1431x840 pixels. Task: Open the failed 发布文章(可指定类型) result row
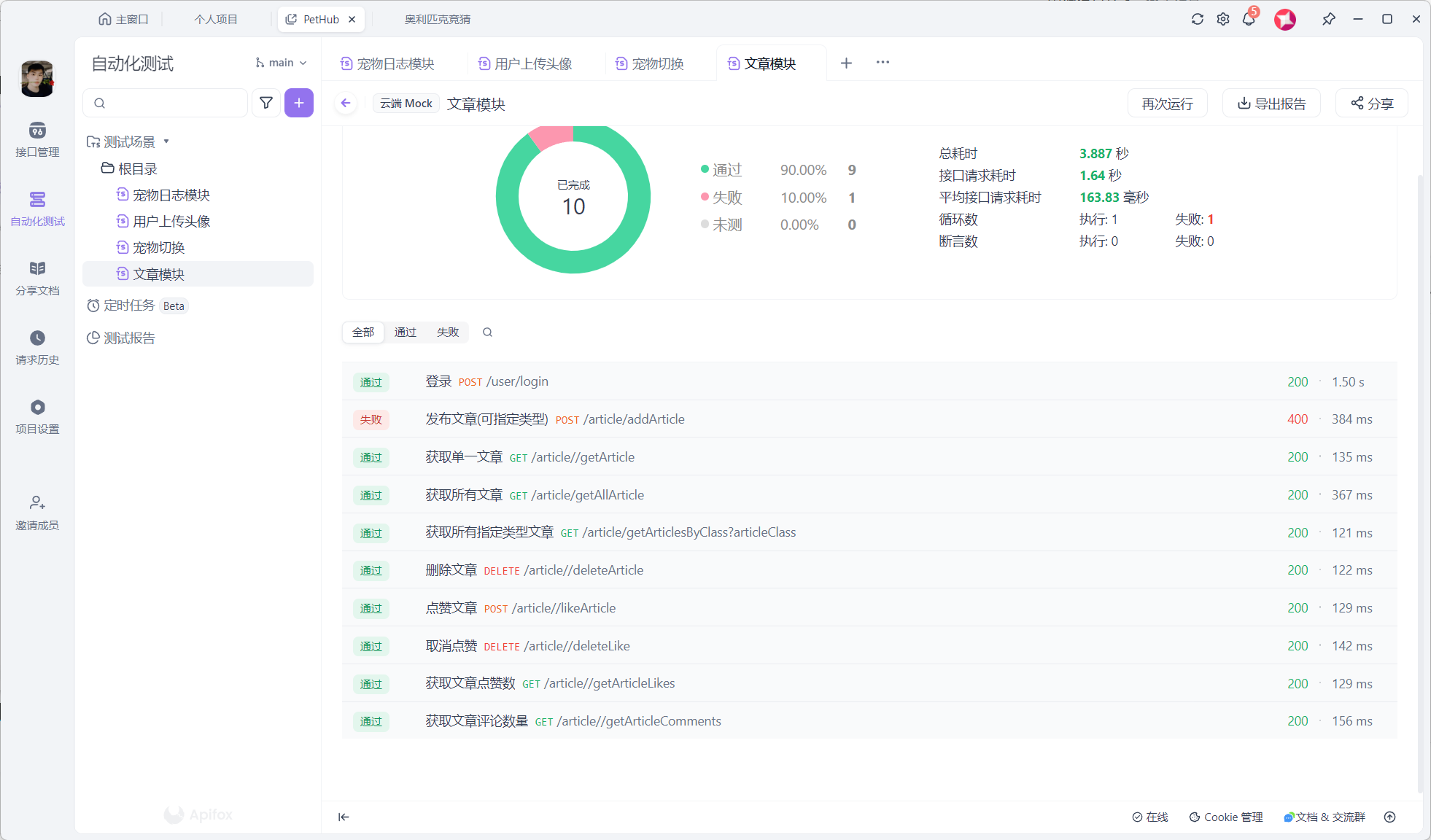(869, 419)
